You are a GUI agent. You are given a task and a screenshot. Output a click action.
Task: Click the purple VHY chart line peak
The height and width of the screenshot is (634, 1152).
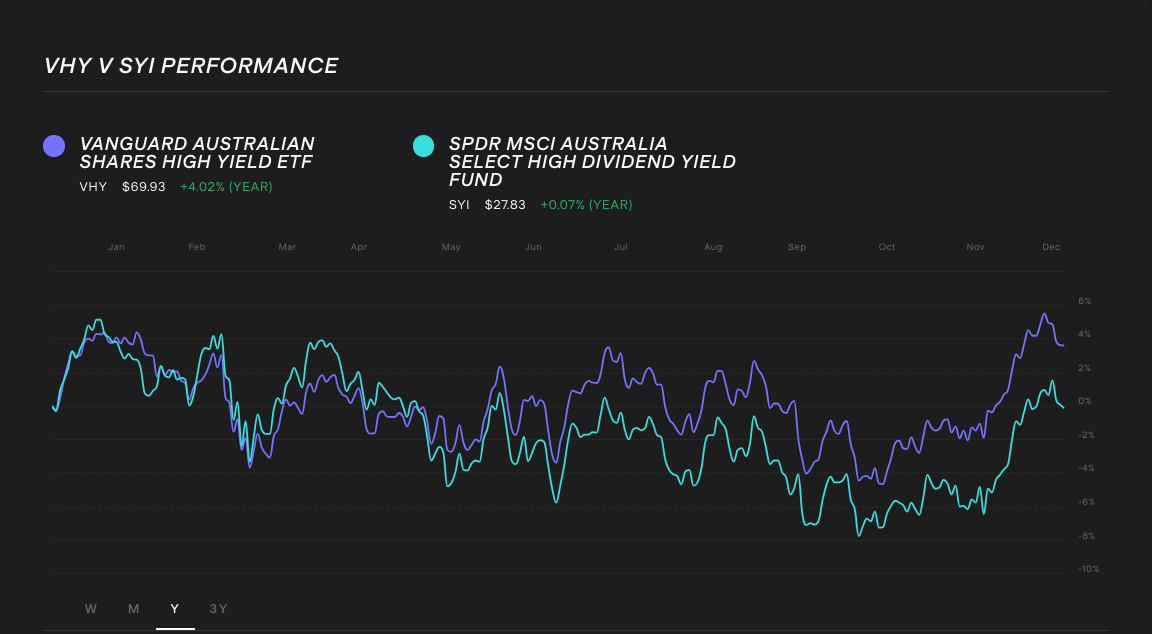[x=1045, y=312]
